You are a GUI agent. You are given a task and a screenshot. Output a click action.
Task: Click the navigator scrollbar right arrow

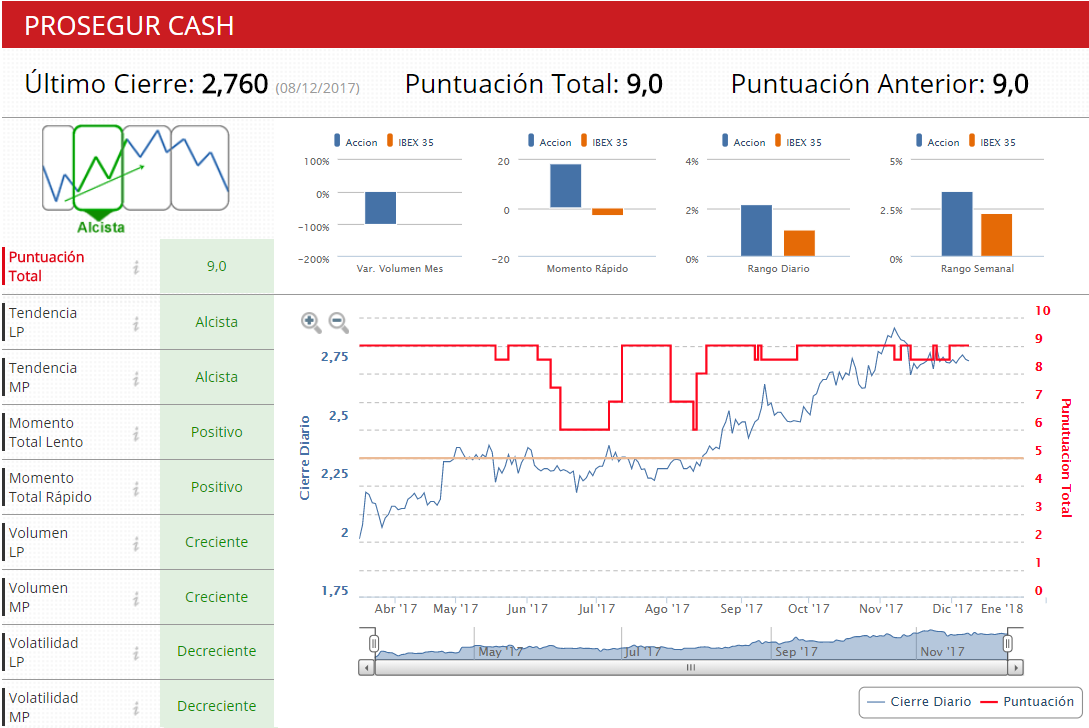click(1016, 668)
